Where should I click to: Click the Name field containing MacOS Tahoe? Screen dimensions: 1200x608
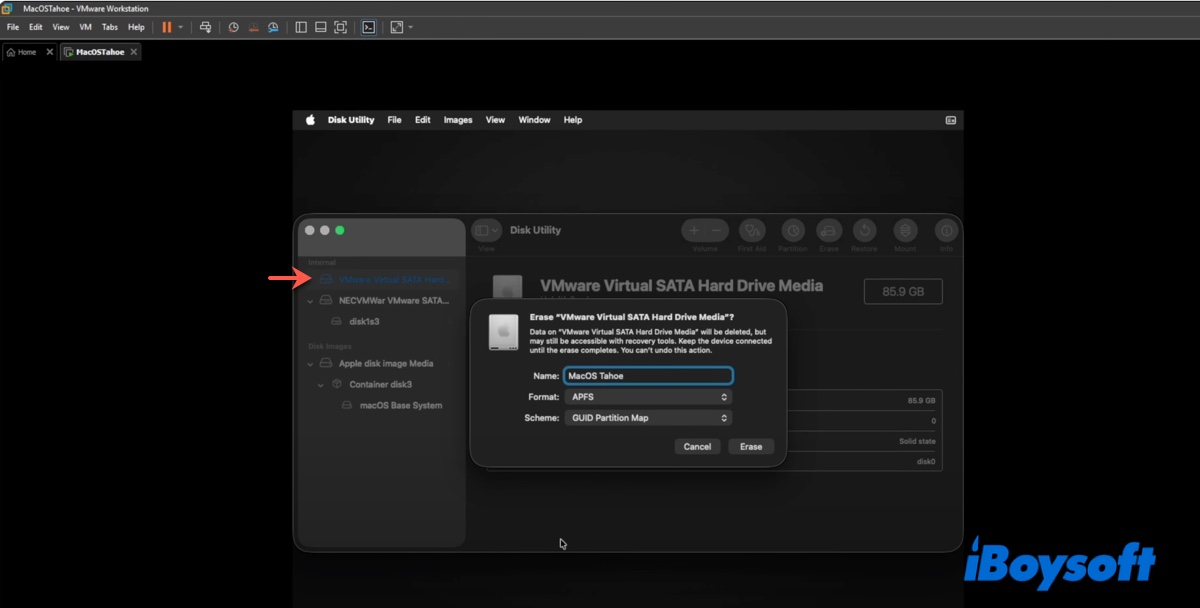648,376
